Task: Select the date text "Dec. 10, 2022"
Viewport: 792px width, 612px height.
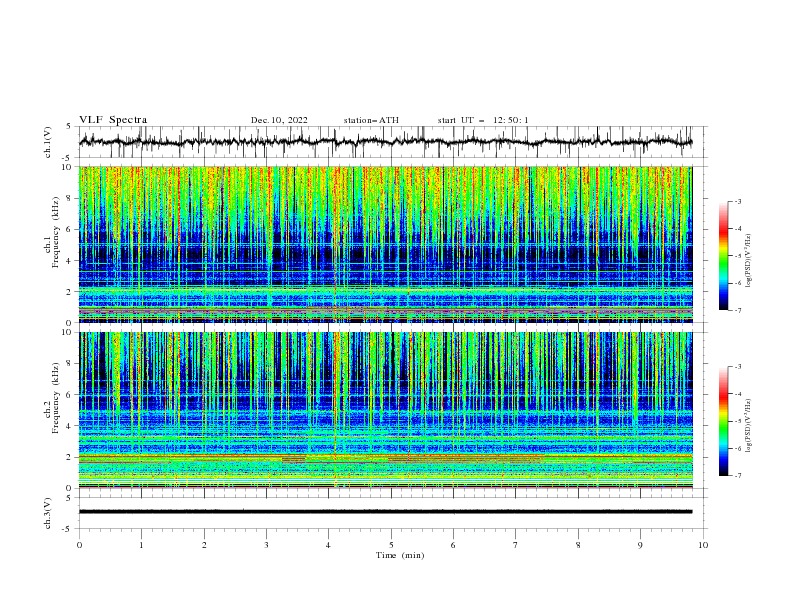Action: pos(279,120)
